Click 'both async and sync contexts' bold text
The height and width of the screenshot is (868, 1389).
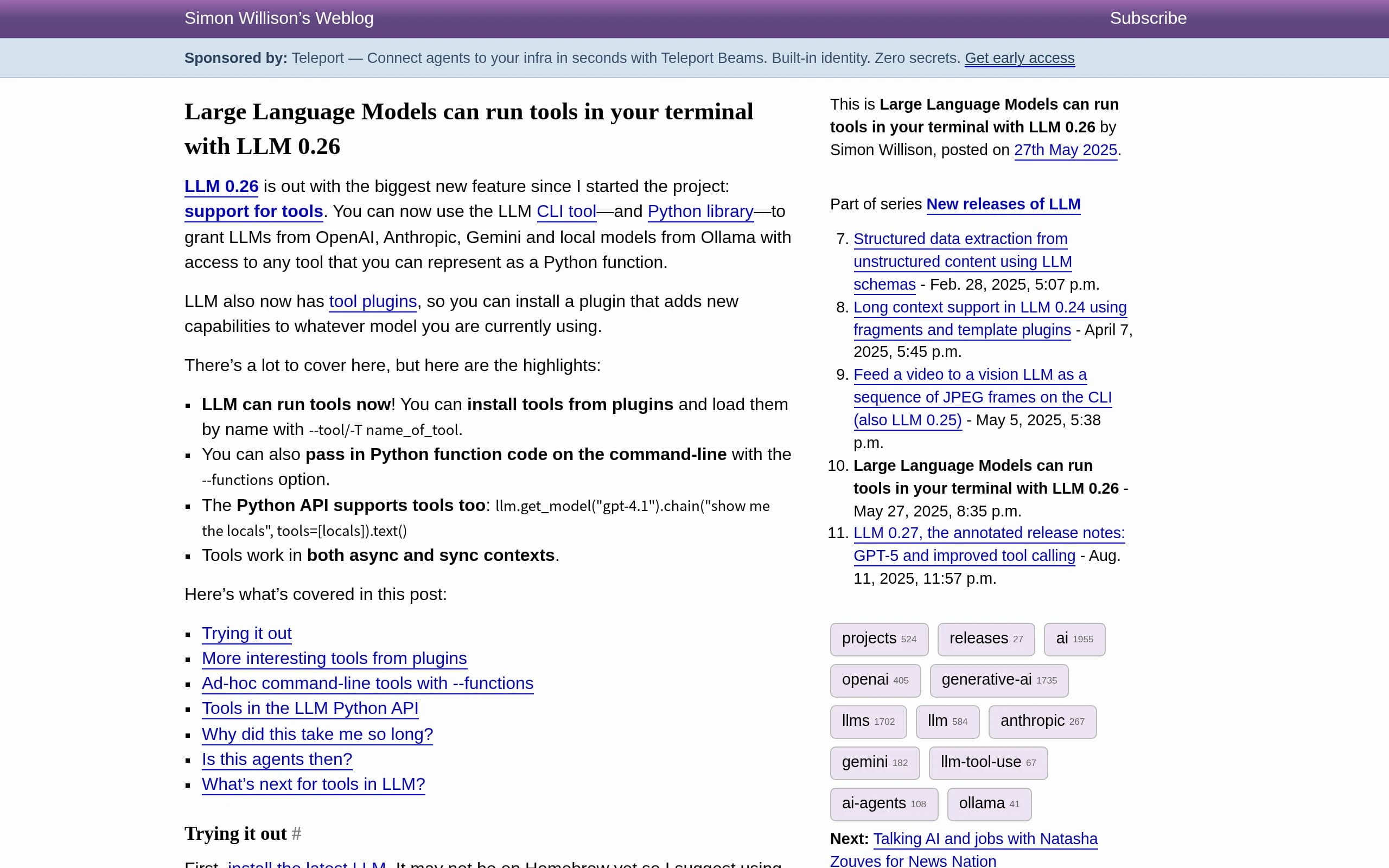coord(430,556)
